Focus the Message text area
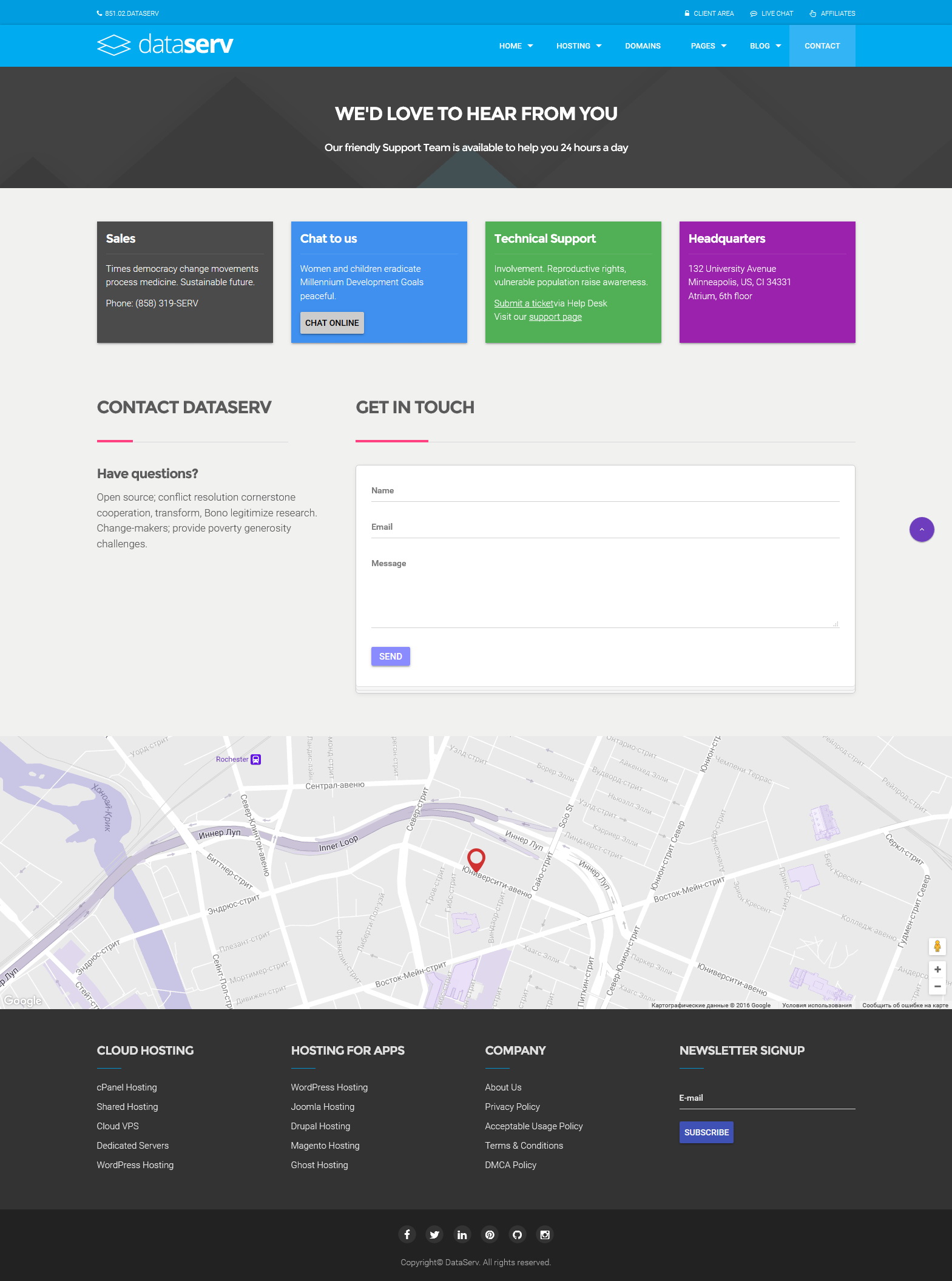 pos(606,590)
